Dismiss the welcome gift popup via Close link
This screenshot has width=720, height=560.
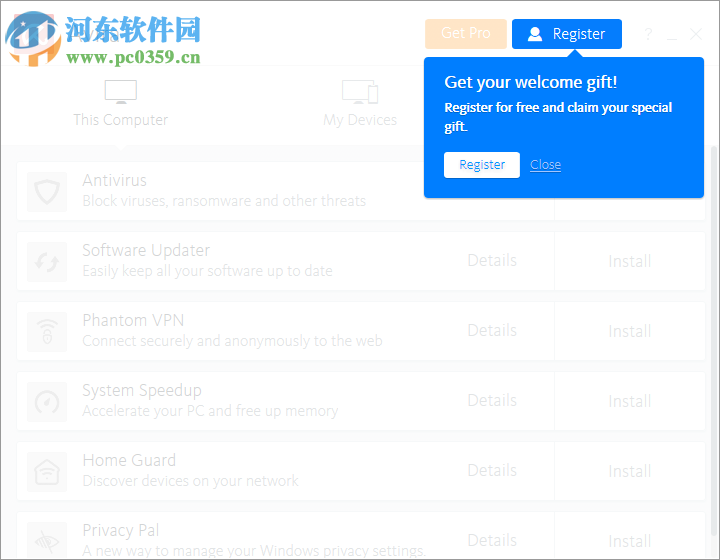coord(546,165)
